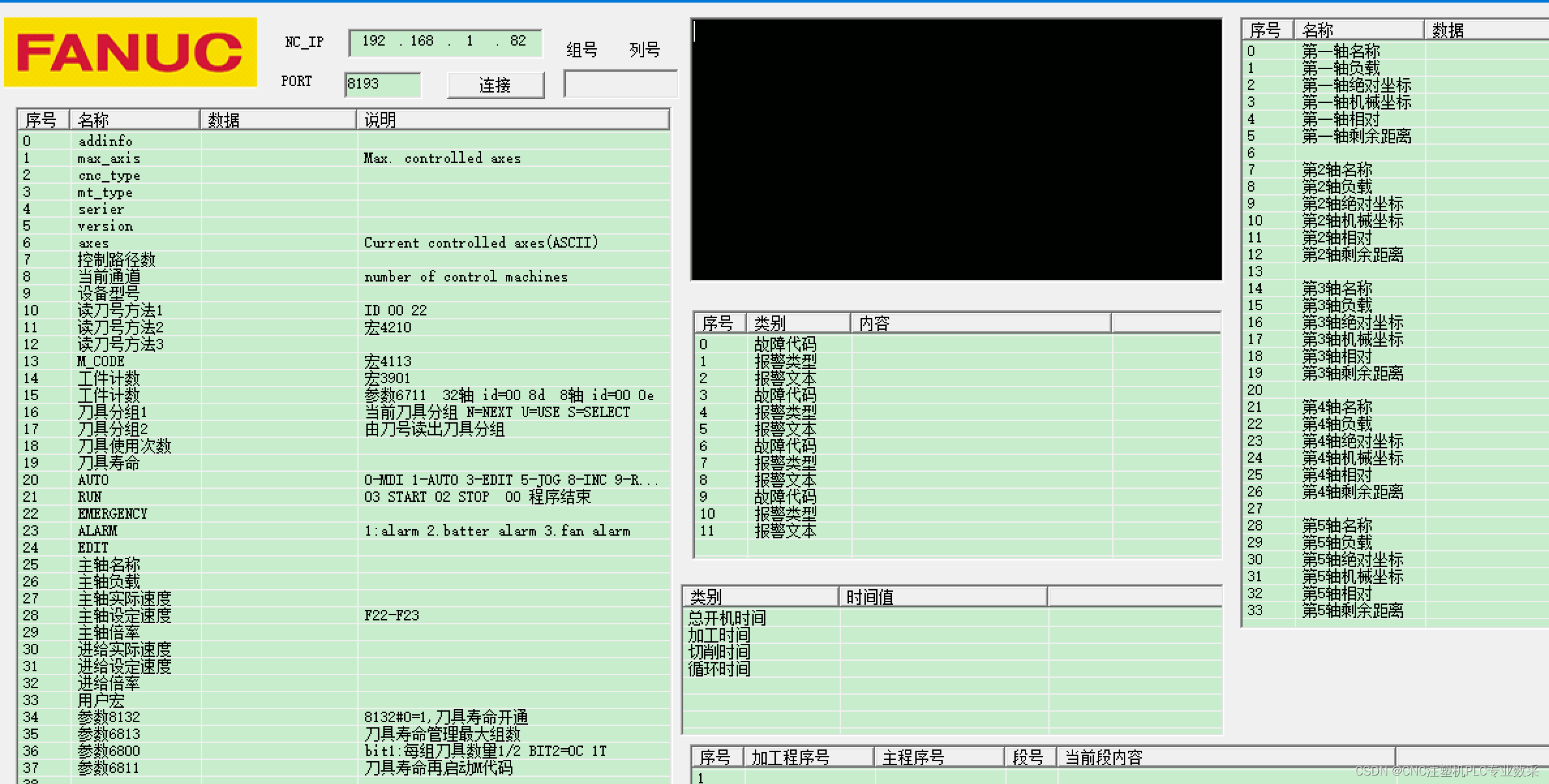Click the NC_IP address field
The height and width of the screenshot is (784, 1549).
(x=445, y=42)
